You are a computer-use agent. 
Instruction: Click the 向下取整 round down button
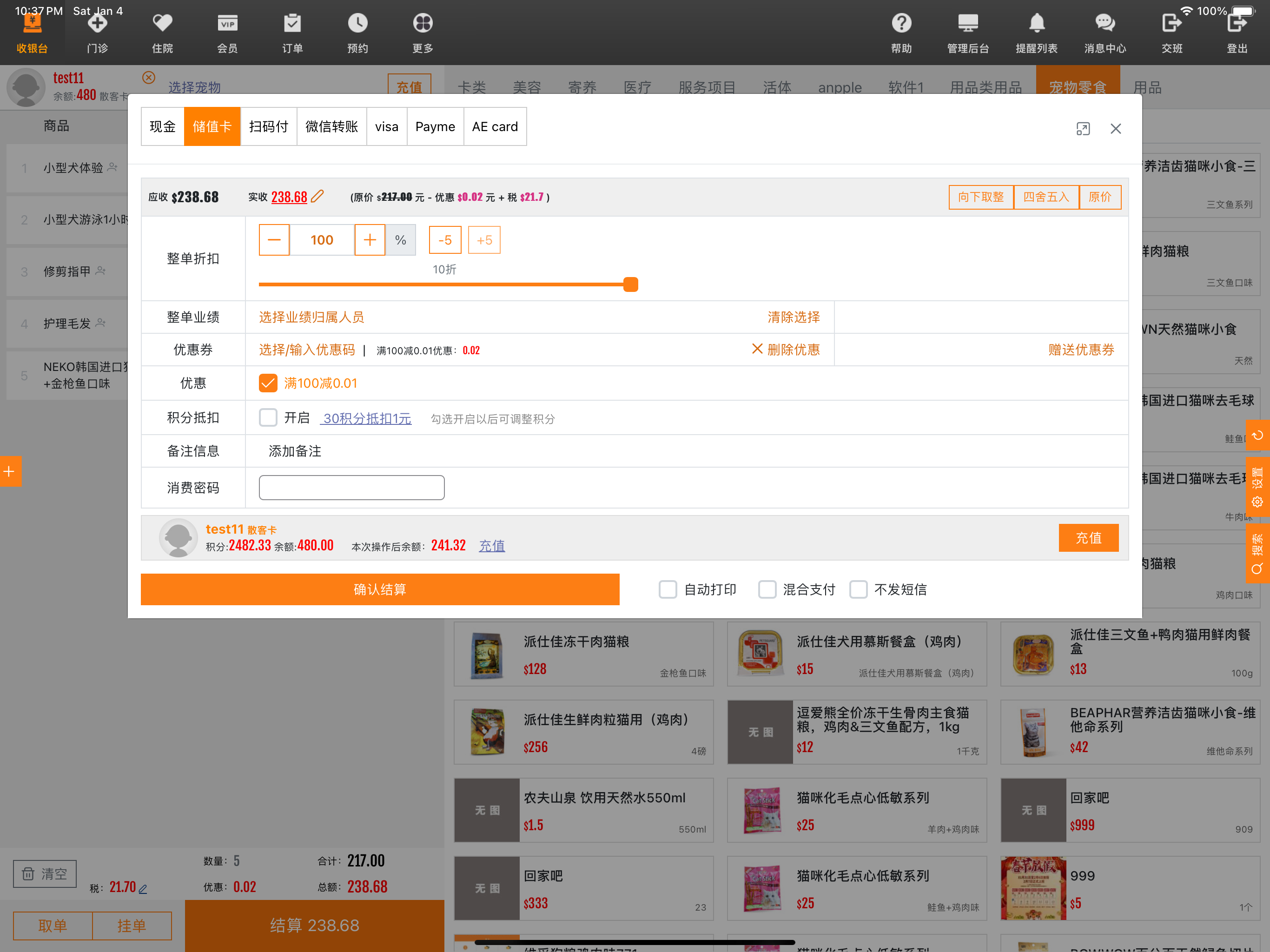pyautogui.click(x=981, y=197)
